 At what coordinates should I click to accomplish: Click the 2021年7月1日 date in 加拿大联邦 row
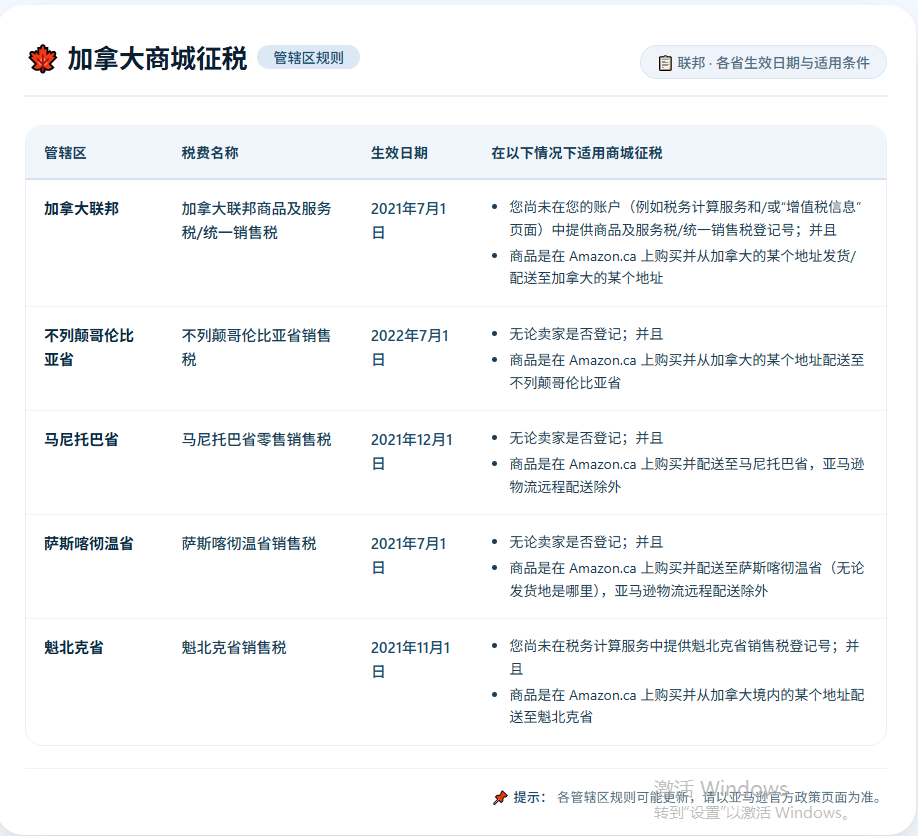[409, 220]
